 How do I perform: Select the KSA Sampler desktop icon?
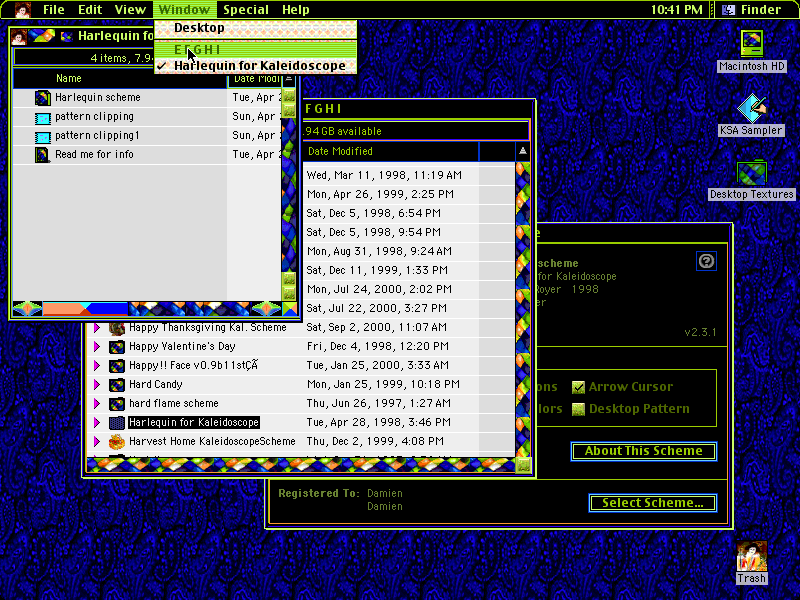[752, 108]
